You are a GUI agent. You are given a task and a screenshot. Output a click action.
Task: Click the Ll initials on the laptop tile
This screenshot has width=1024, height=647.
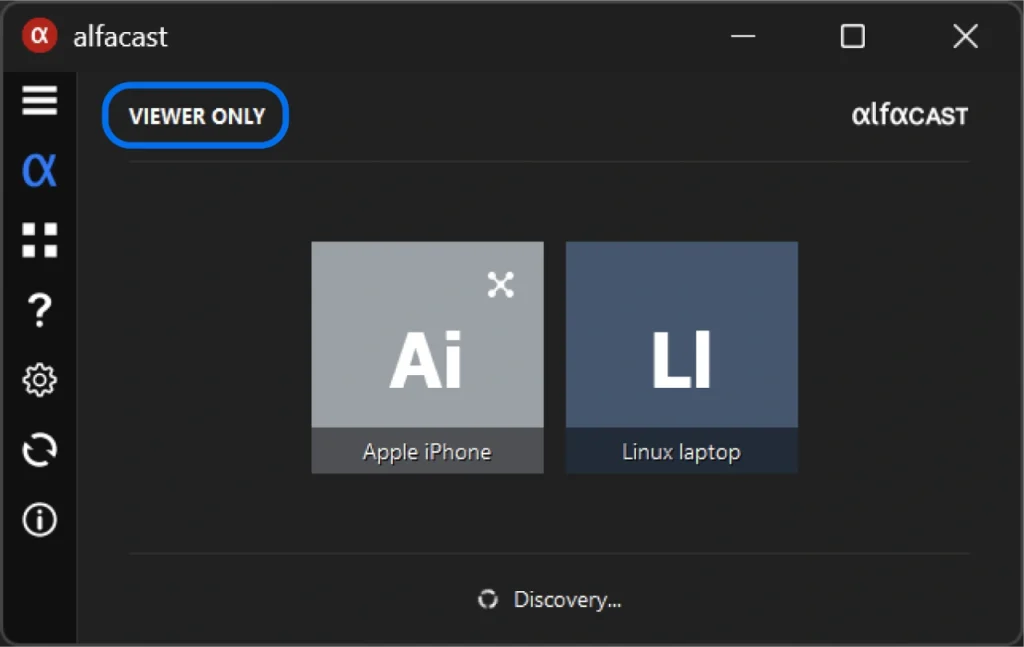pyautogui.click(x=681, y=360)
